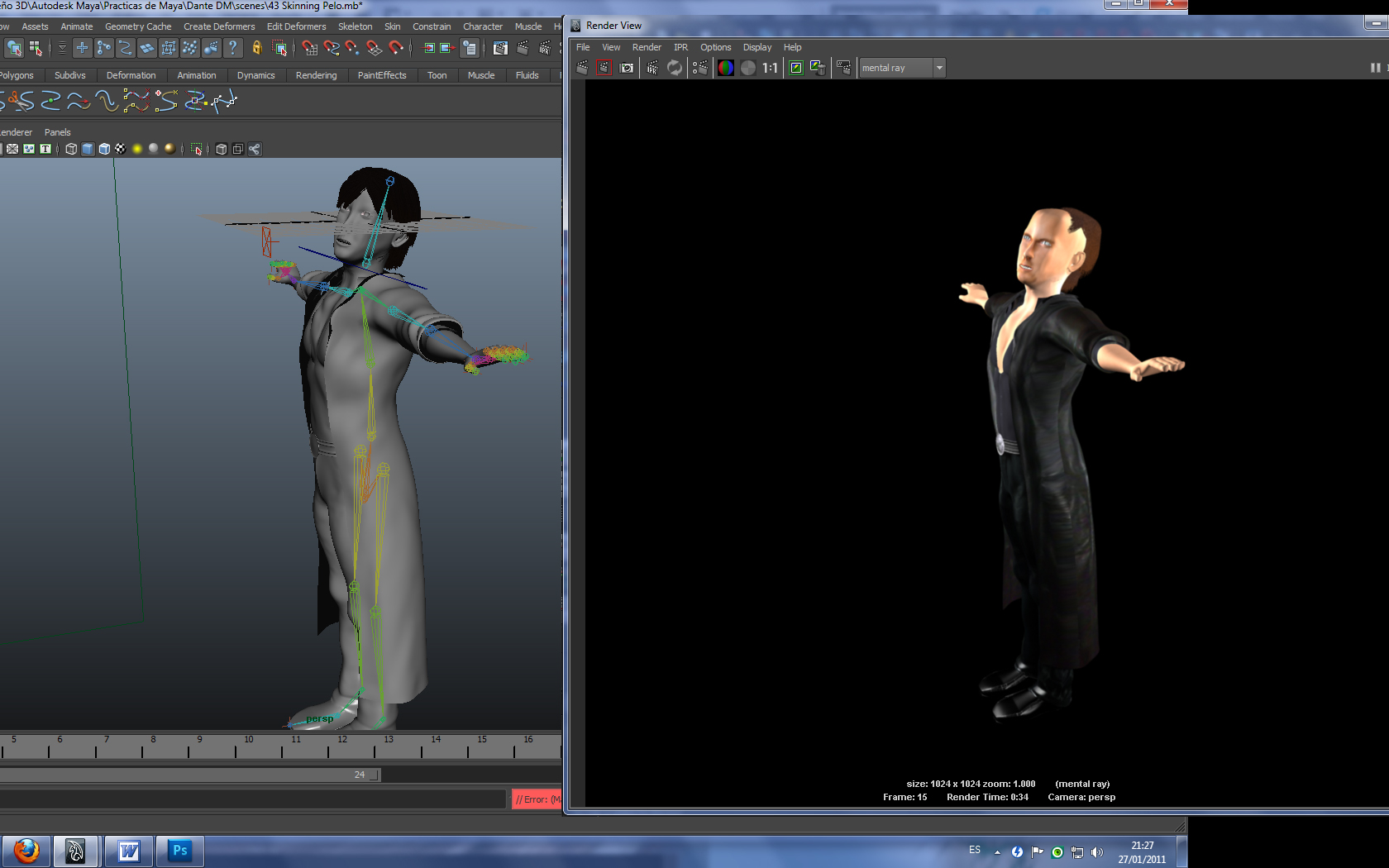Click the open Render View clapperboard icon
This screenshot has width=1389, height=868.
tap(500, 48)
